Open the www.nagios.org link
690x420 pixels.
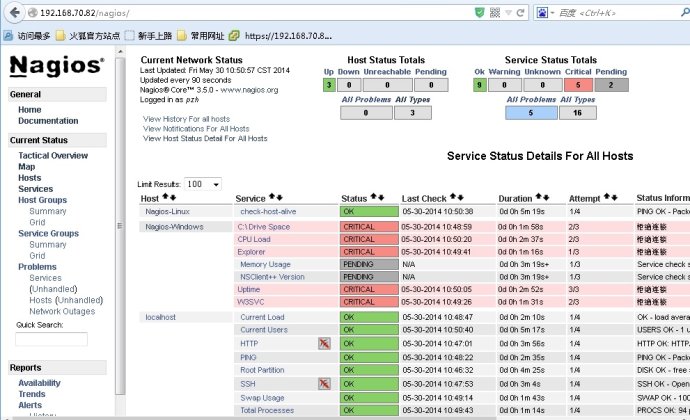coord(249,90)
